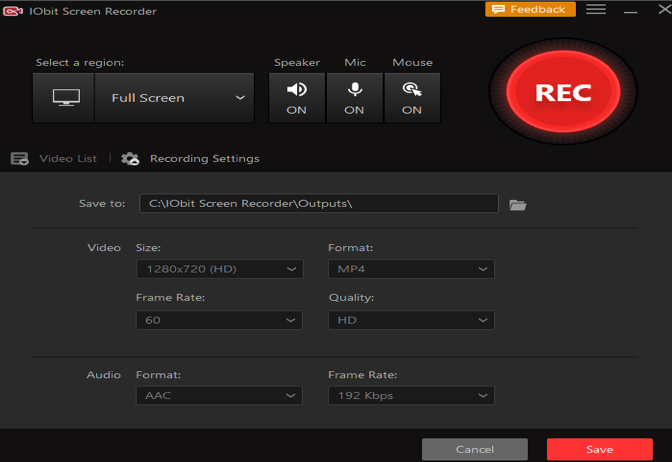This screenshot has height=462, width=672.
Task: Open the video Size 1280x720 (HD) dropdown
Action: tap(219, 269)
